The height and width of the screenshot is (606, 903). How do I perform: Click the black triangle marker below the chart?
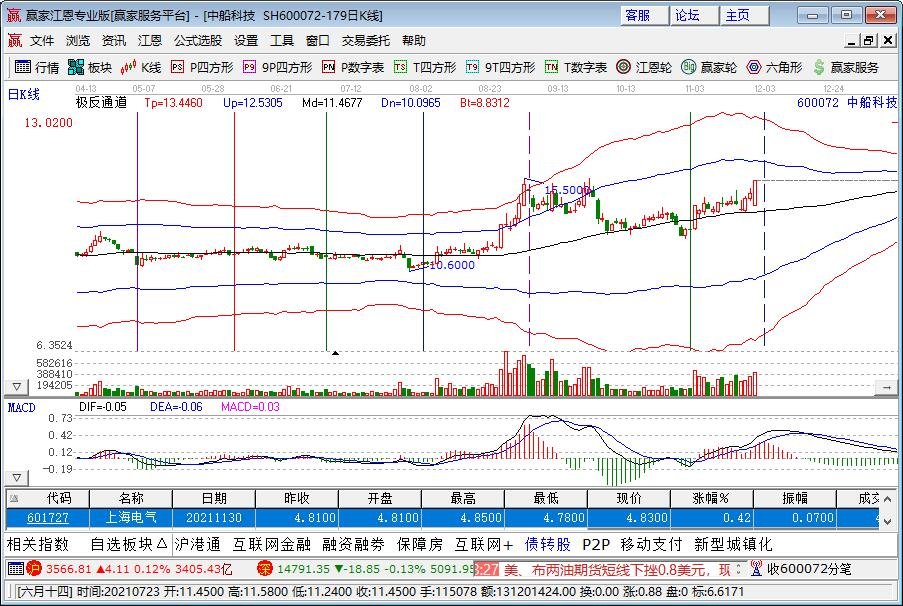pyautogui.click(x=335, y=353)
